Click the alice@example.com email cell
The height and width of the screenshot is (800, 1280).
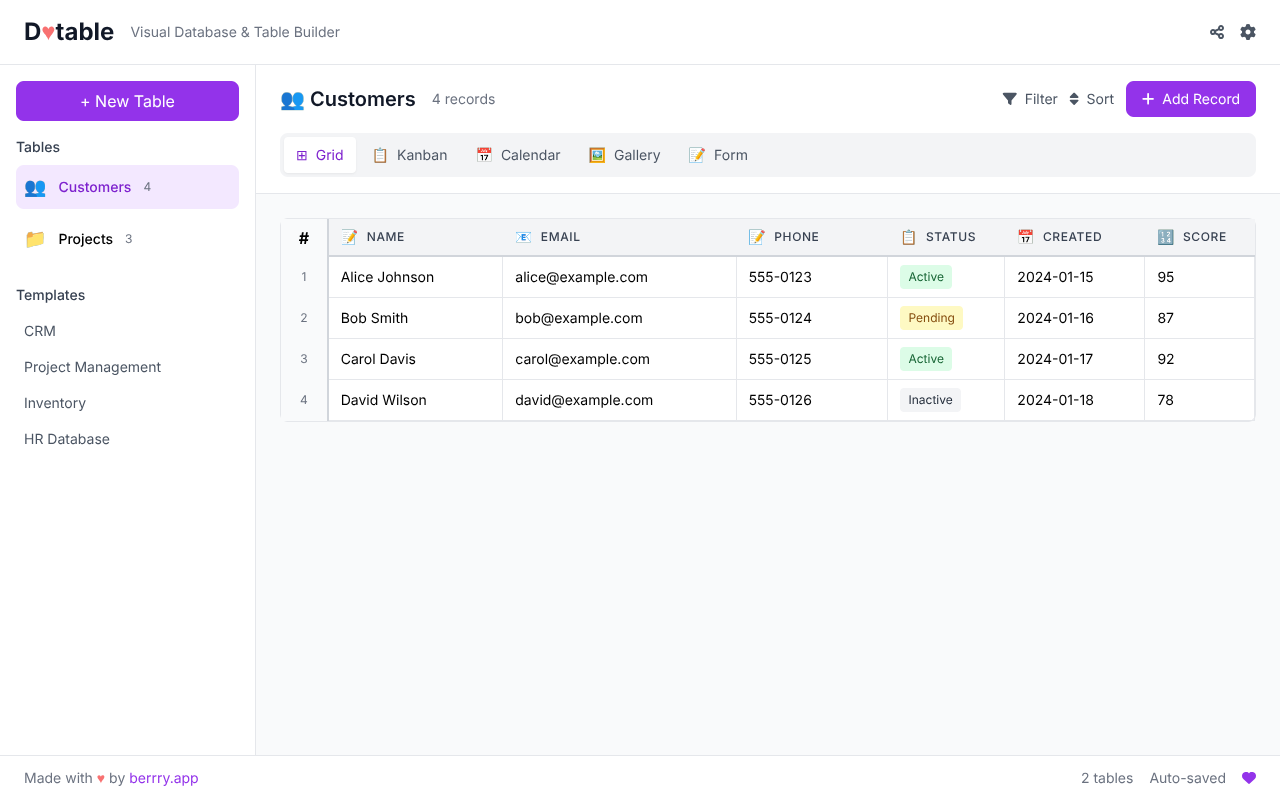click(581, 277)
